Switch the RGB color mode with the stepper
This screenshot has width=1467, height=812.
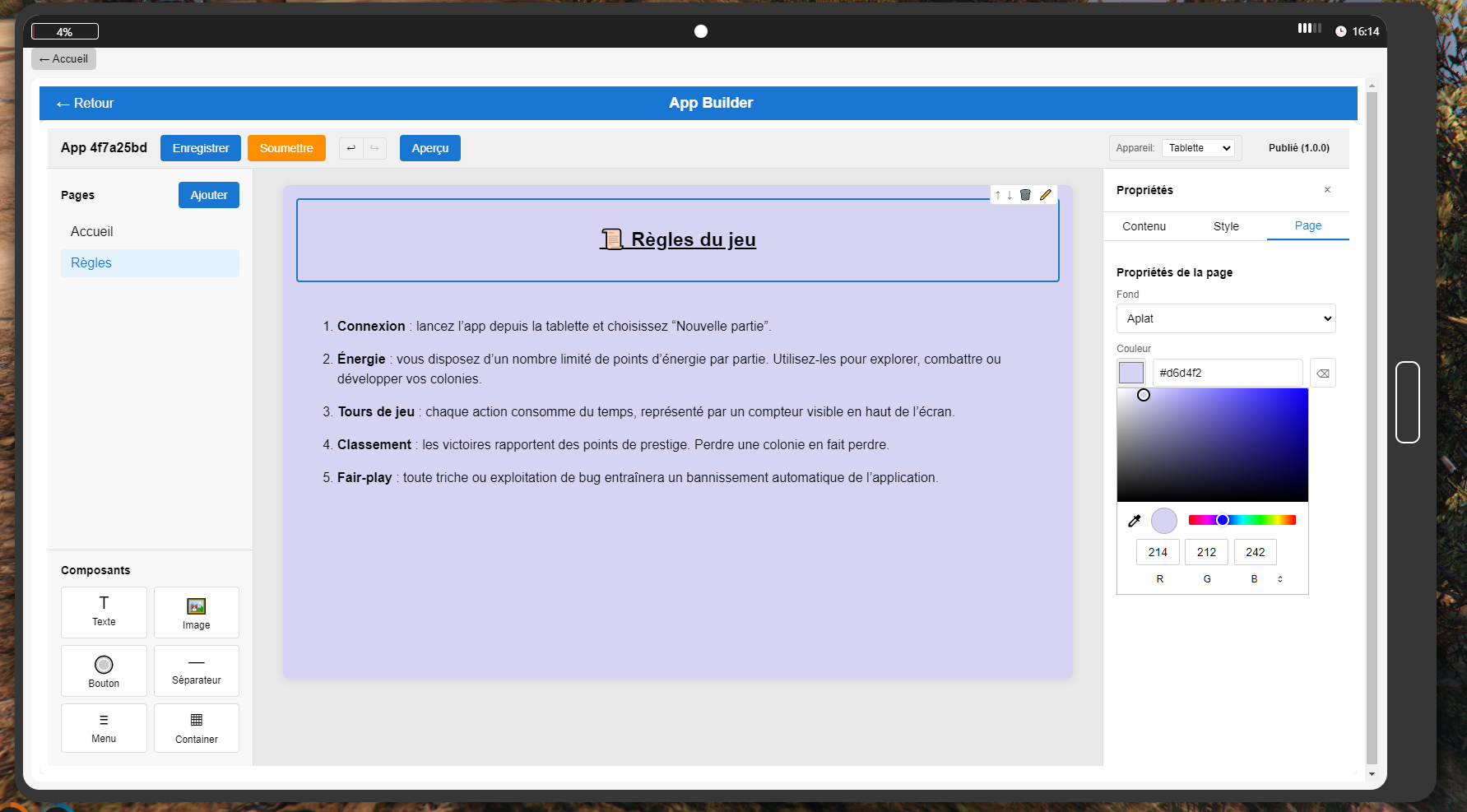coord(1279,578)
